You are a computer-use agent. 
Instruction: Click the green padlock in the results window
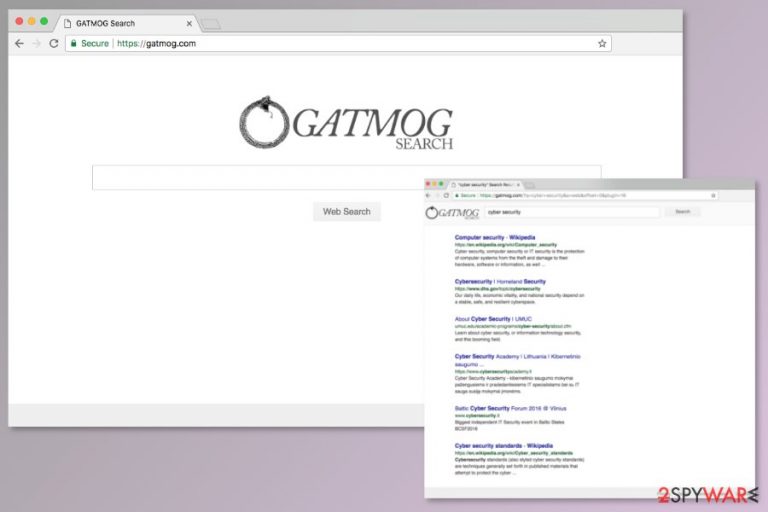click(x=457, y=195)
